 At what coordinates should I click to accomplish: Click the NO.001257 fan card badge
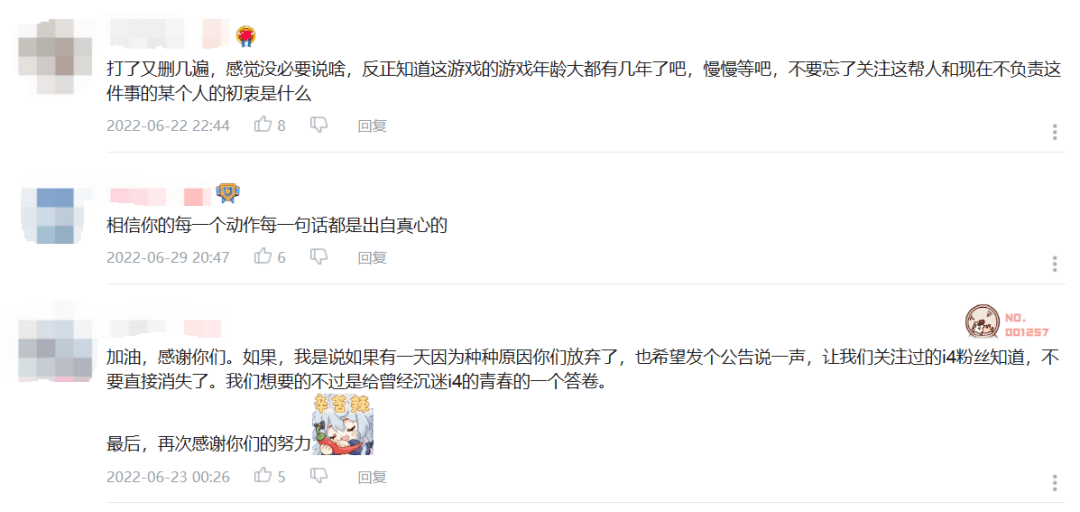1006,325
